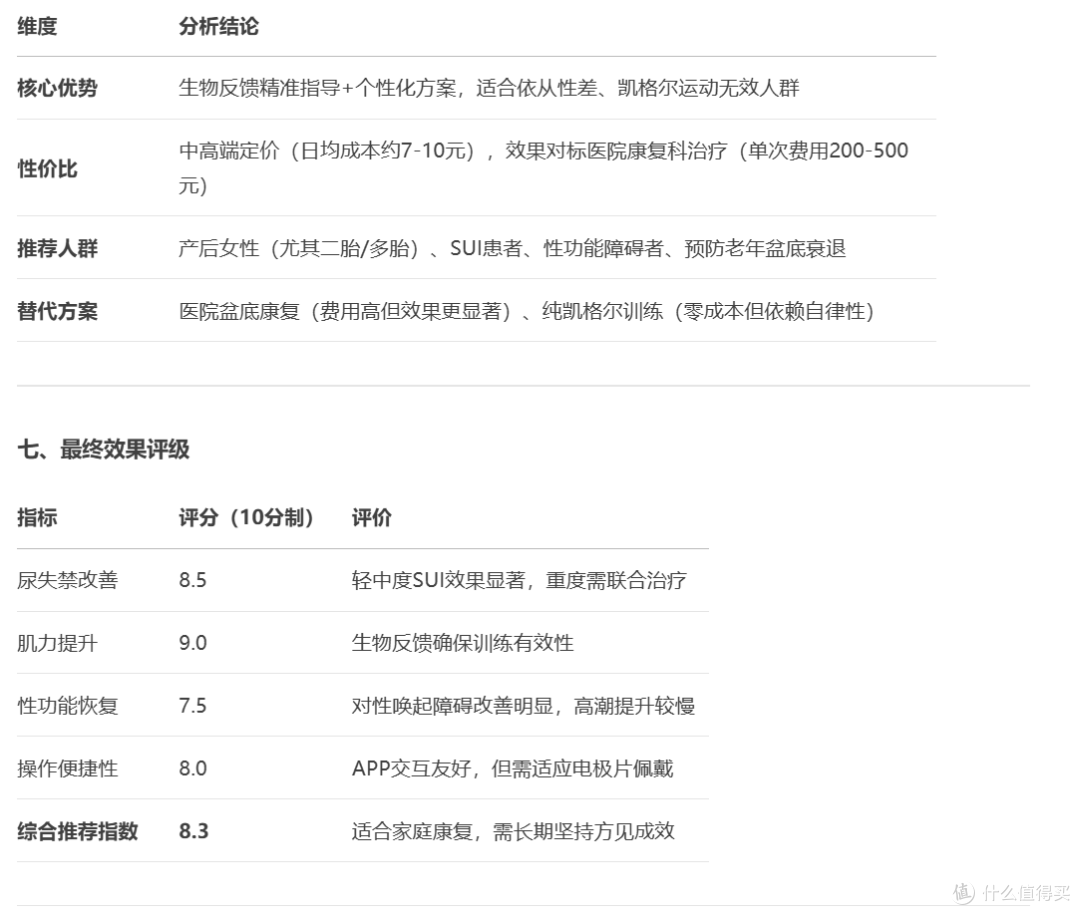Click the 操作便捷性 row label
The image size is (1080, 915).
tap(68, 768)
